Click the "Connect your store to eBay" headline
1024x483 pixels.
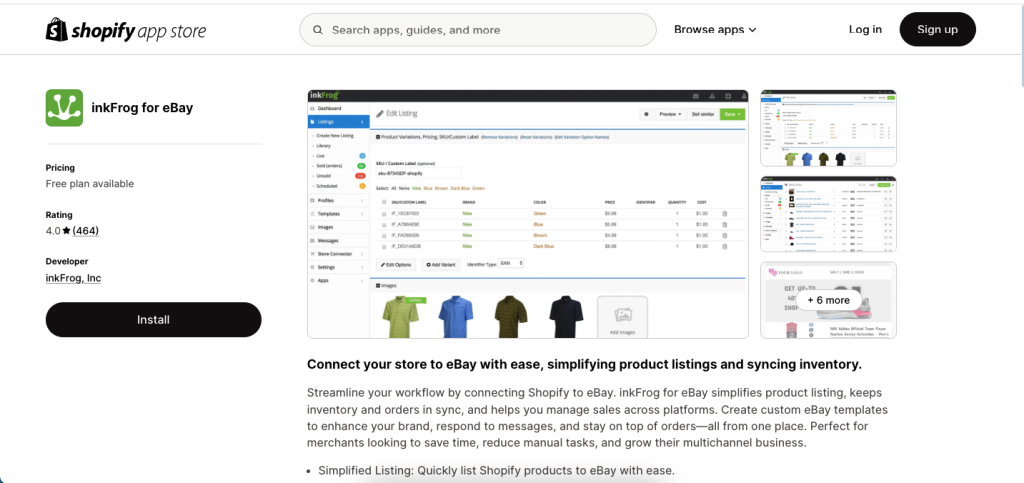pos(584,365)
